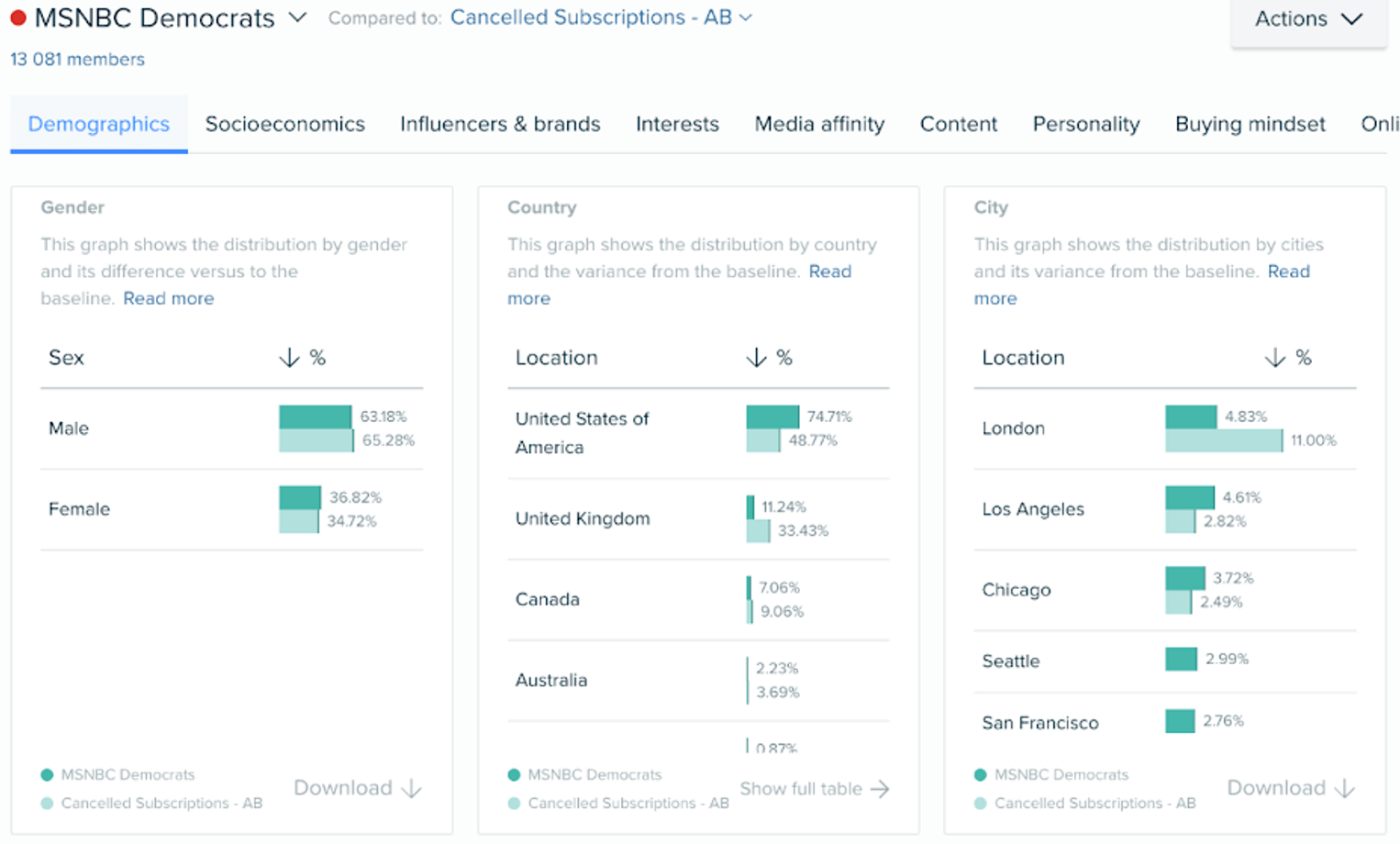Expand the MSNBC Democrats audience dropdown
1400x844 pixels.
click(297, 17)
